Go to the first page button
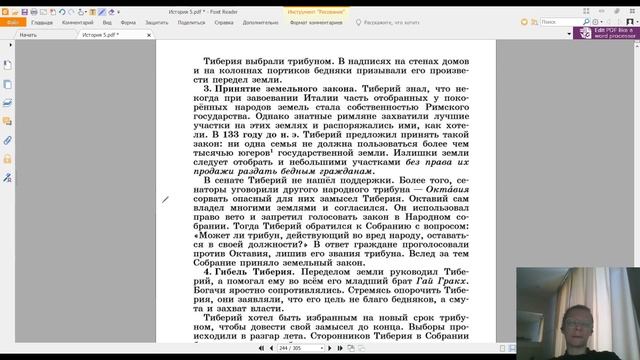 point(261,348)
